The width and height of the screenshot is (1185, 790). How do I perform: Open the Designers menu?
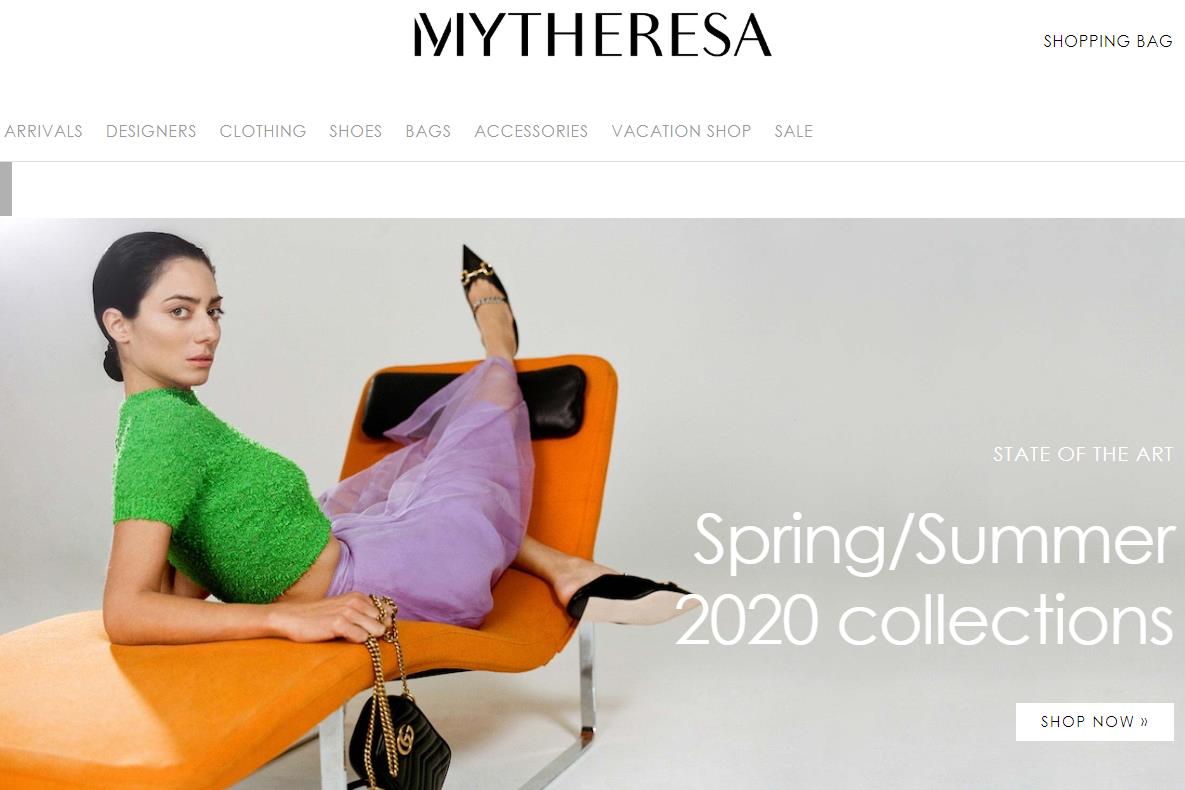(x=151, y=131)
